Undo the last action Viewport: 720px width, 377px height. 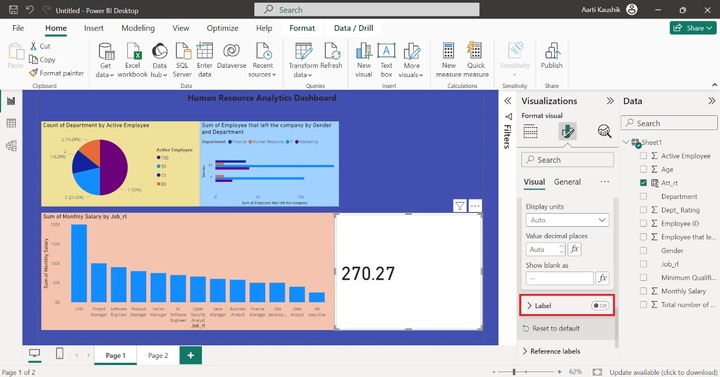(30, 10)
